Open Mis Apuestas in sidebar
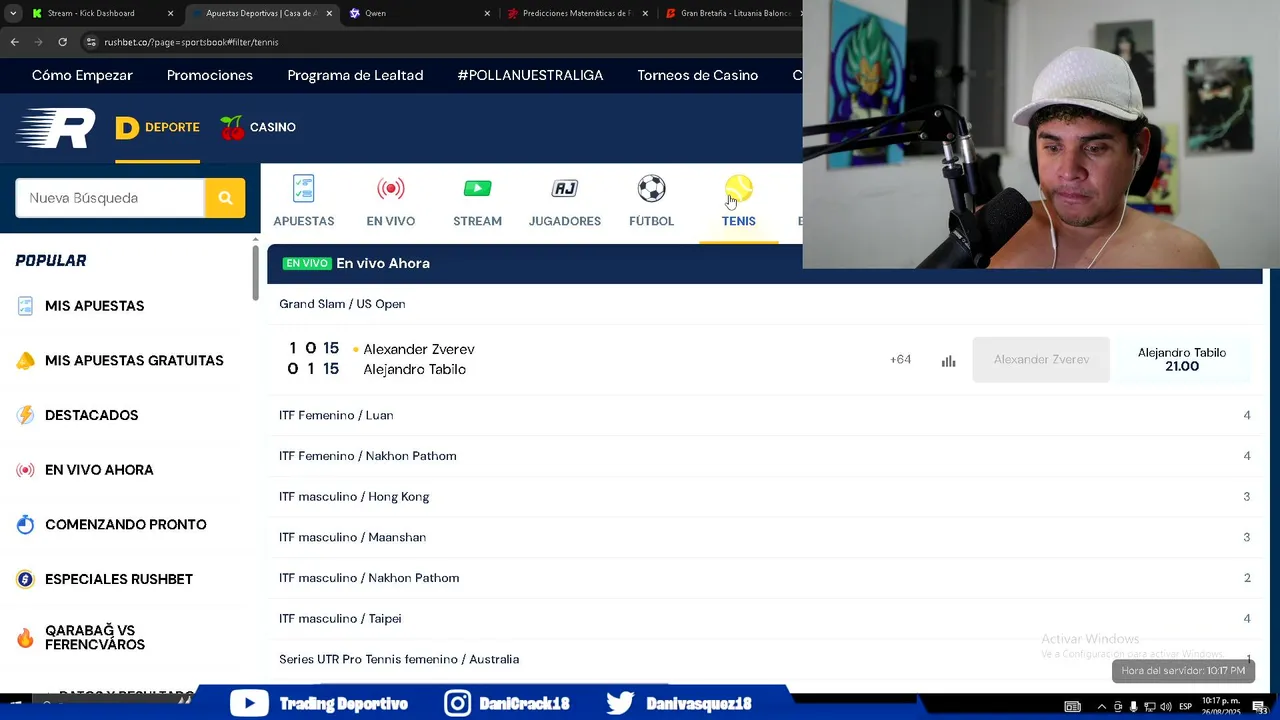 (94, 306)
